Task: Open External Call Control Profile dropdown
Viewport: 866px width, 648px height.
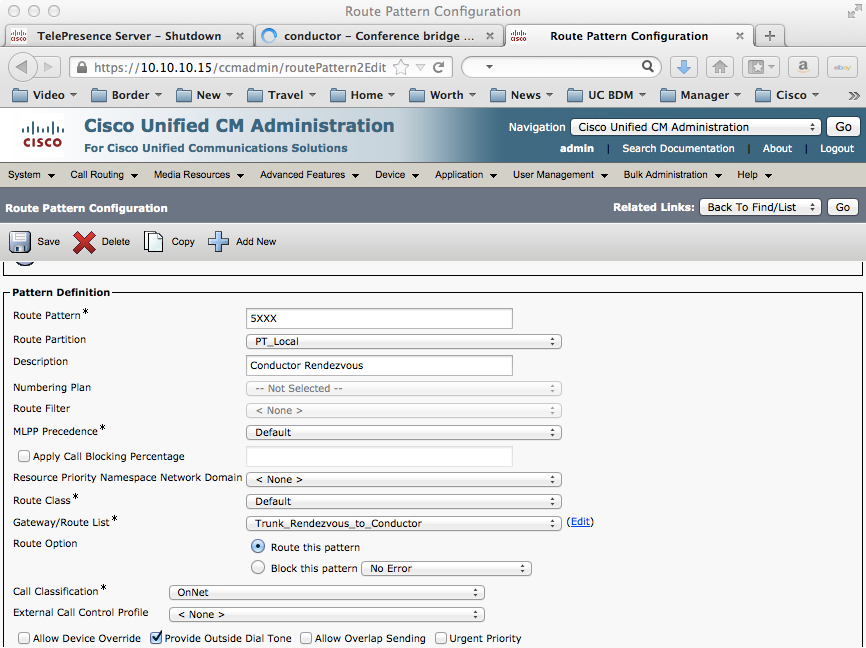Action: tap(327, 614)
